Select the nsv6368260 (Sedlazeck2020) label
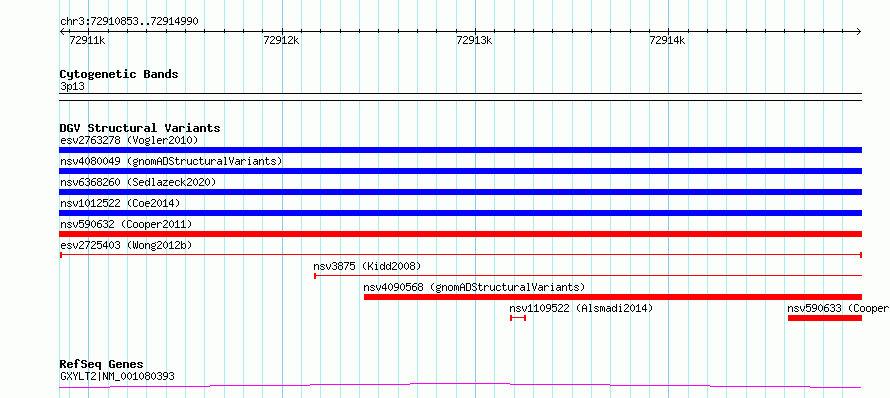This screenshot has width=890, height=398. 138,182
